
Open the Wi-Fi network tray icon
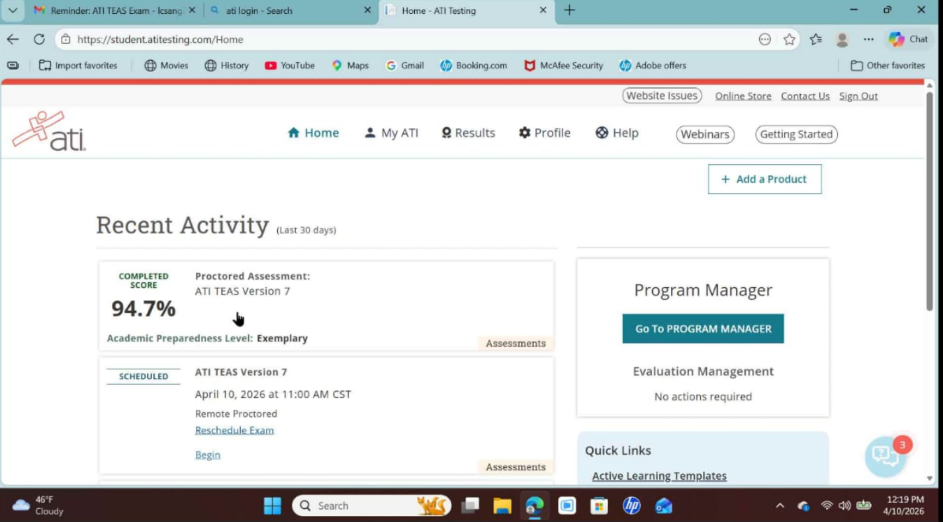(x=827, y=506)
